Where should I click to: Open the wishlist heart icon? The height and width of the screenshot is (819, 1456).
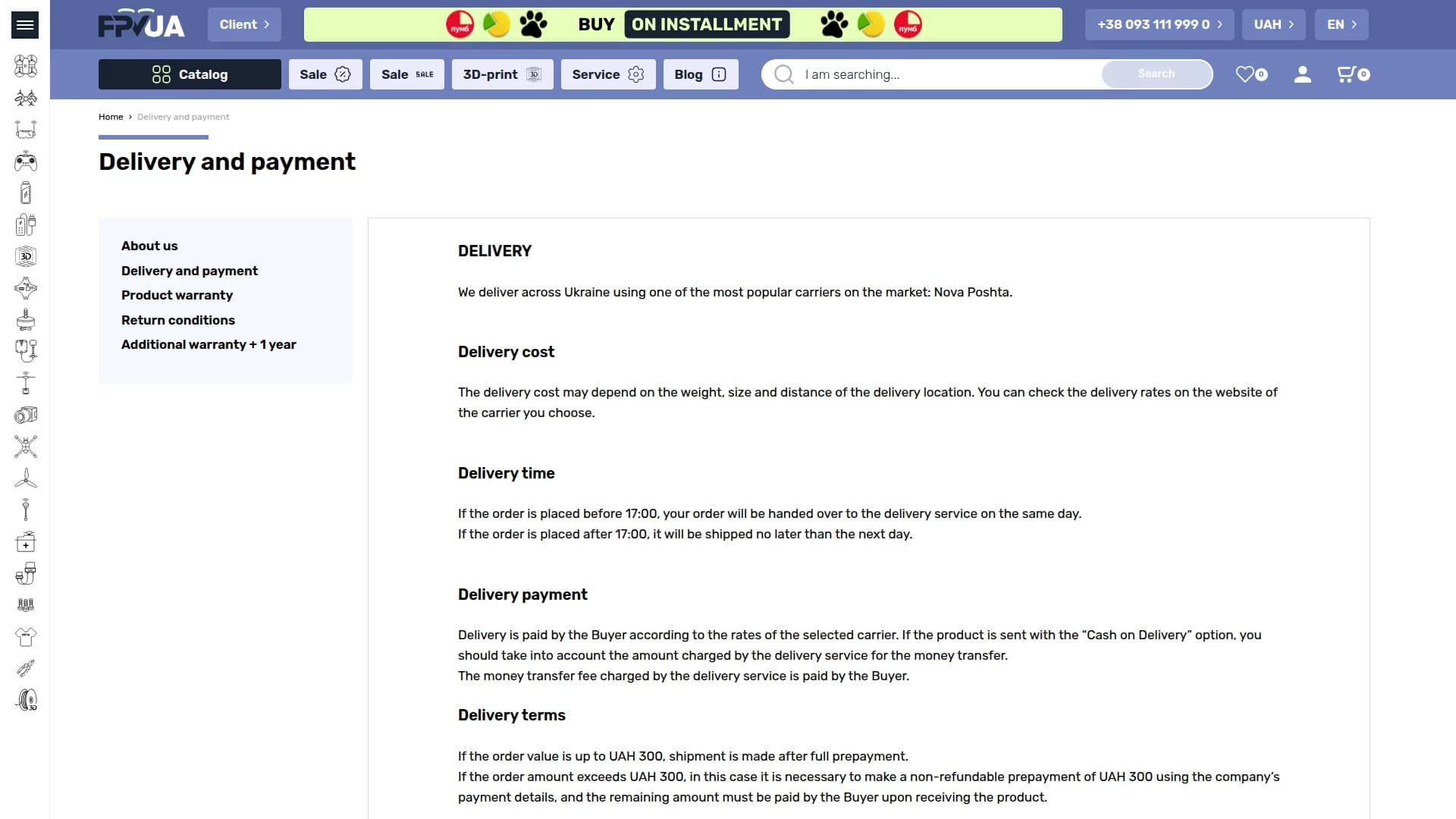[x=1251, y=74]
